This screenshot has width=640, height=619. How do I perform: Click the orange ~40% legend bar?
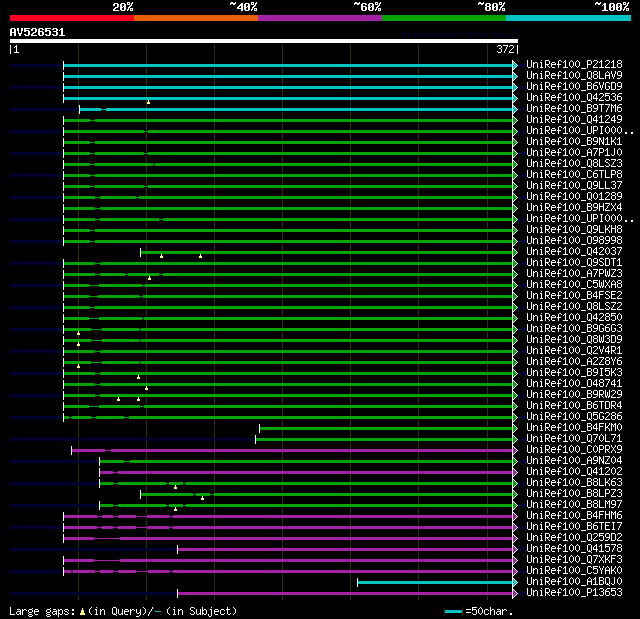click(196, 18)
